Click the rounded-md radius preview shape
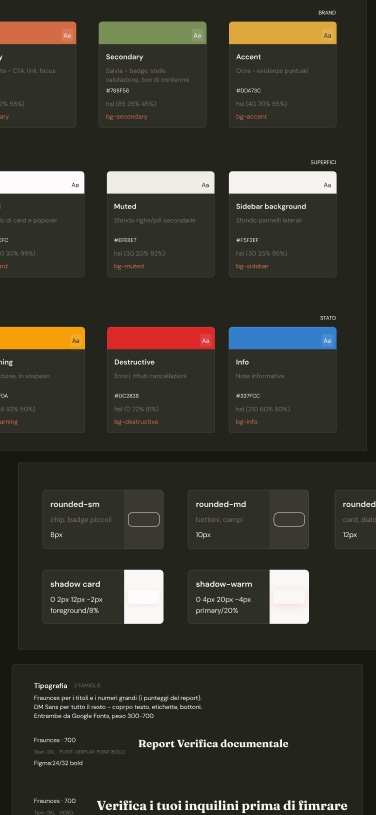 [289, 519]
